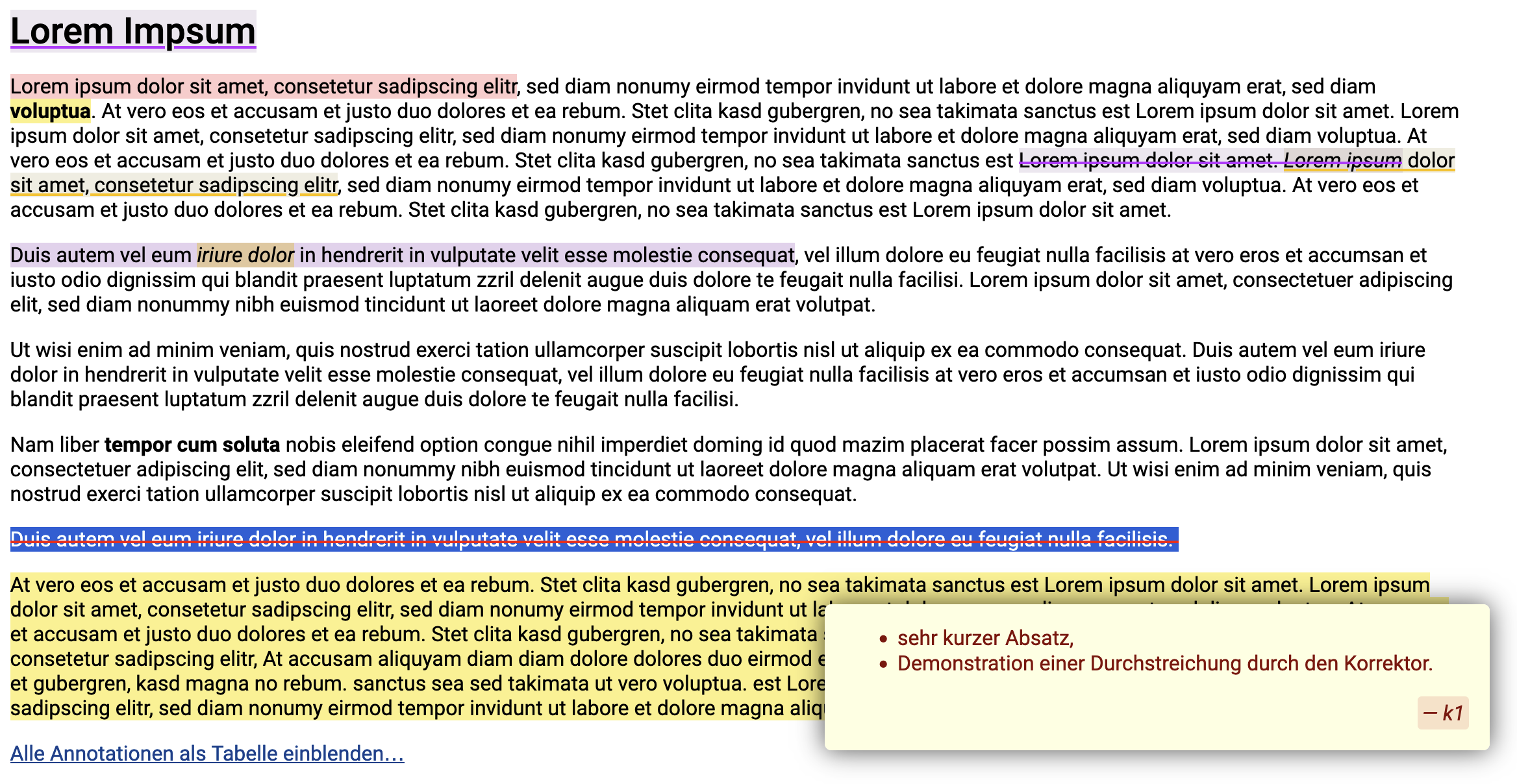Click blue struck-through 'Duis autem vel eum iriure' paragraph
This screenshot has height=784, width=1517.
click(x=594, y=539)
